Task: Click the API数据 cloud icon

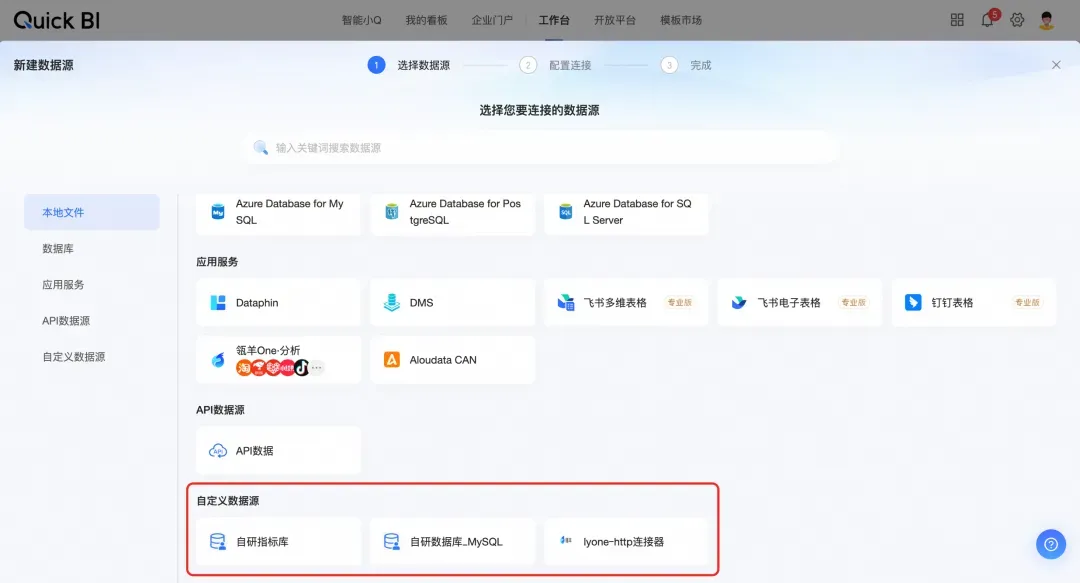Action: [x=218, y=451]
